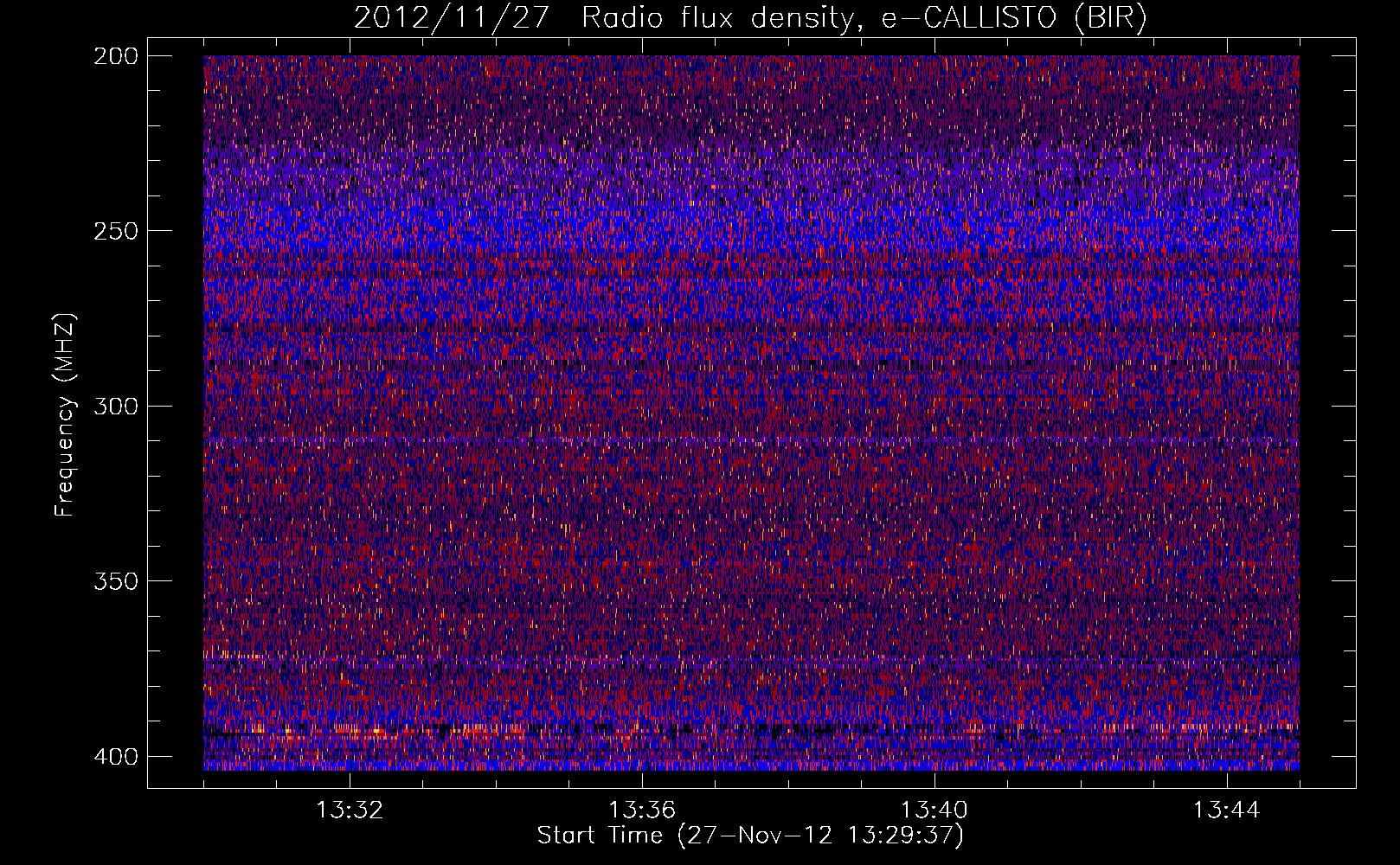The width and height of the screenshot is (1400, 865).
Task: Click the 'Frequency (MHZ)' y-axis label
Action: coord(66,414)
